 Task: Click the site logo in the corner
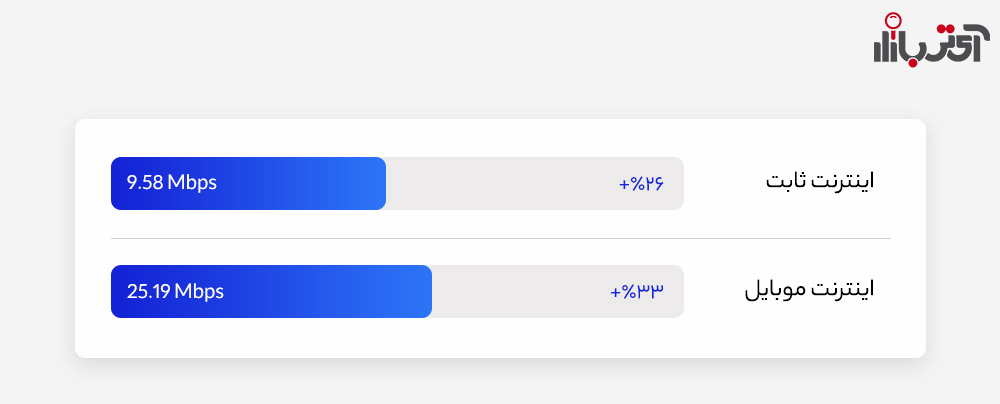(x=931, y=40)
